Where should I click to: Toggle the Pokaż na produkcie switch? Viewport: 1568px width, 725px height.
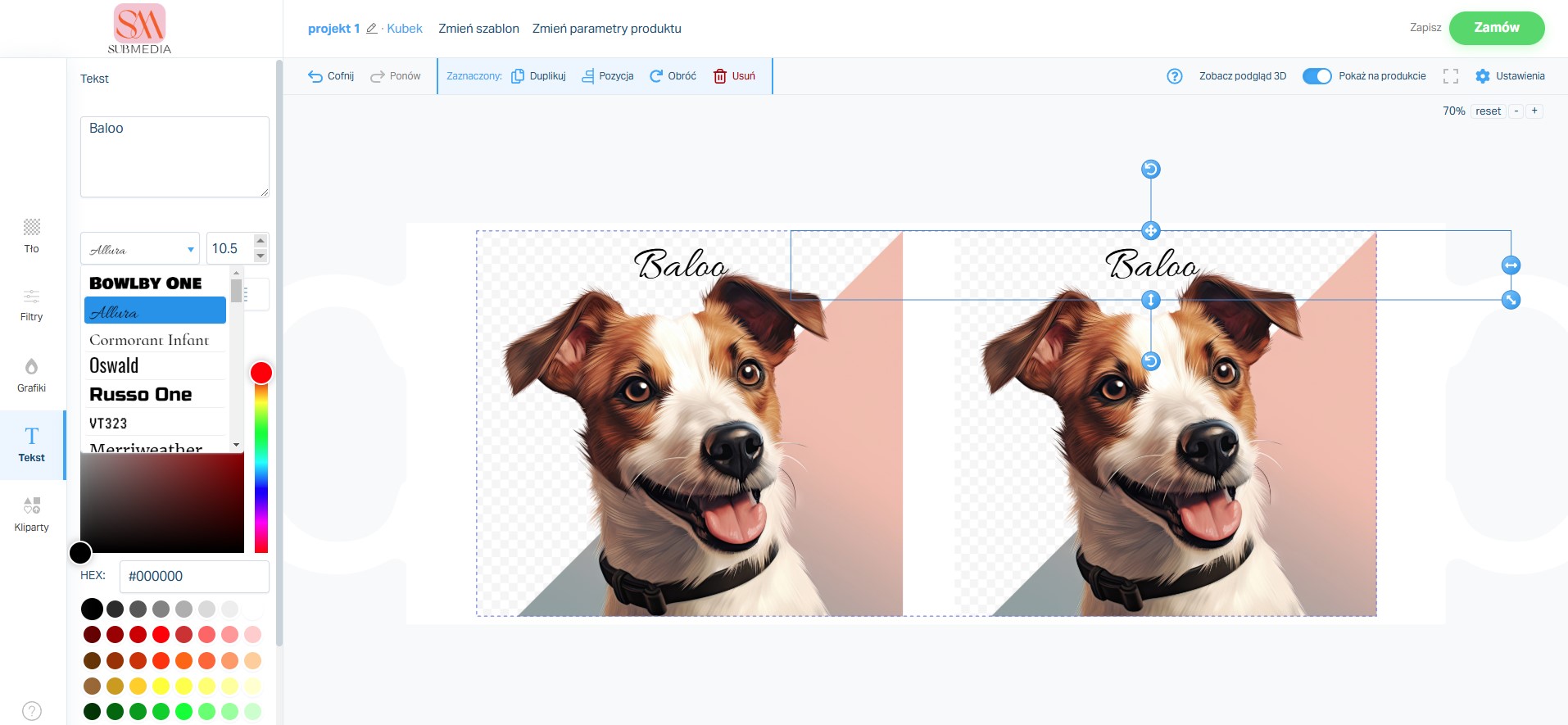[1317, 76]
